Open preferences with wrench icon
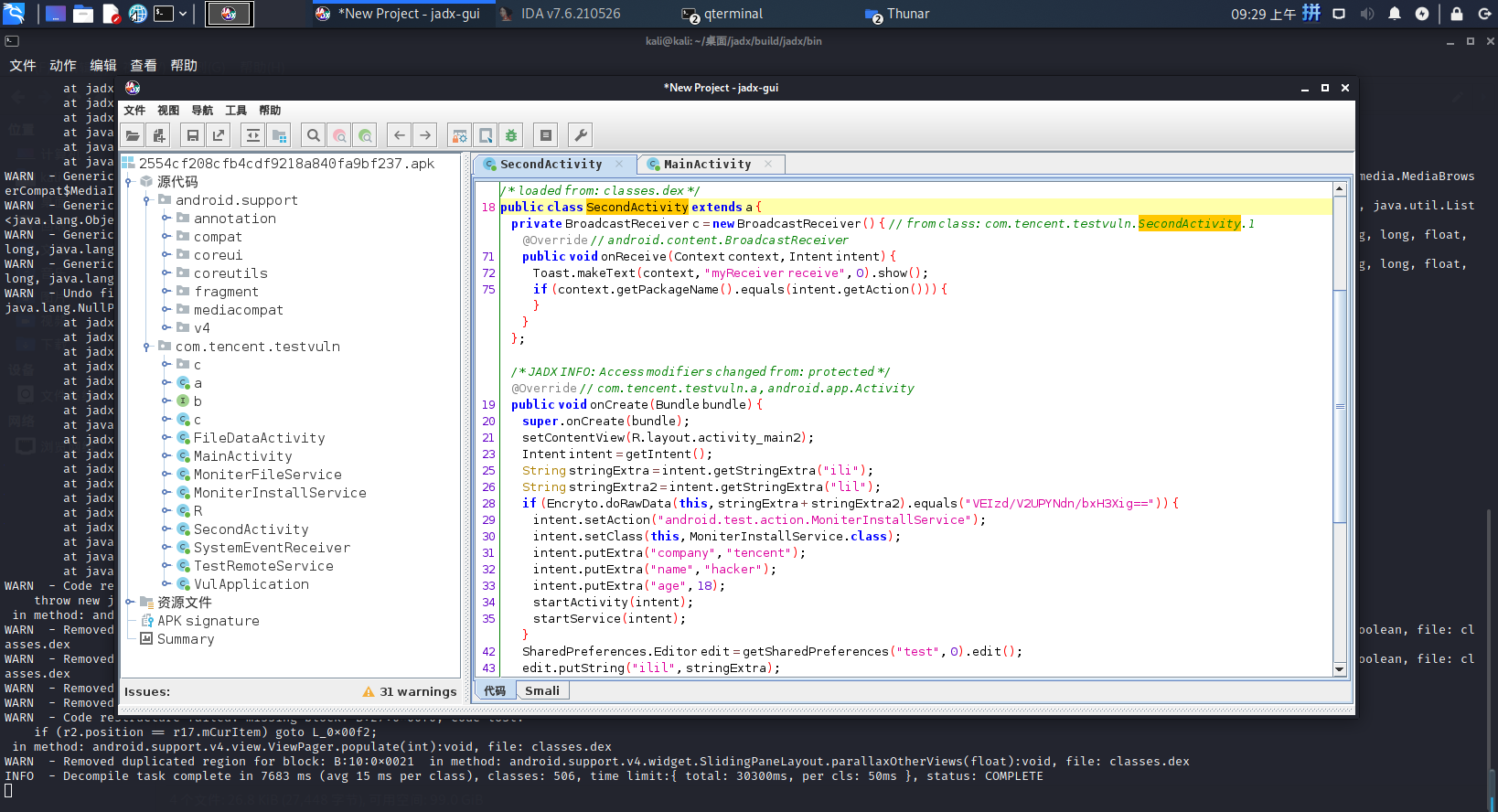Viewport: 1498px width, 812px height. pos(581,135)
